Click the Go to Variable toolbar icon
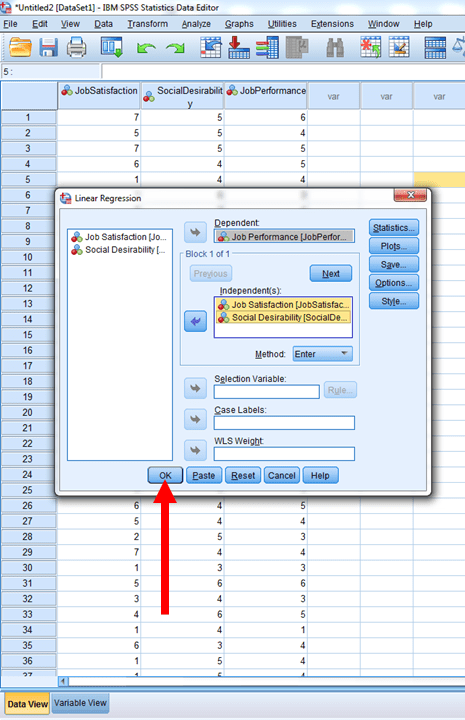465x720 pixels. [x=239, y=47]
